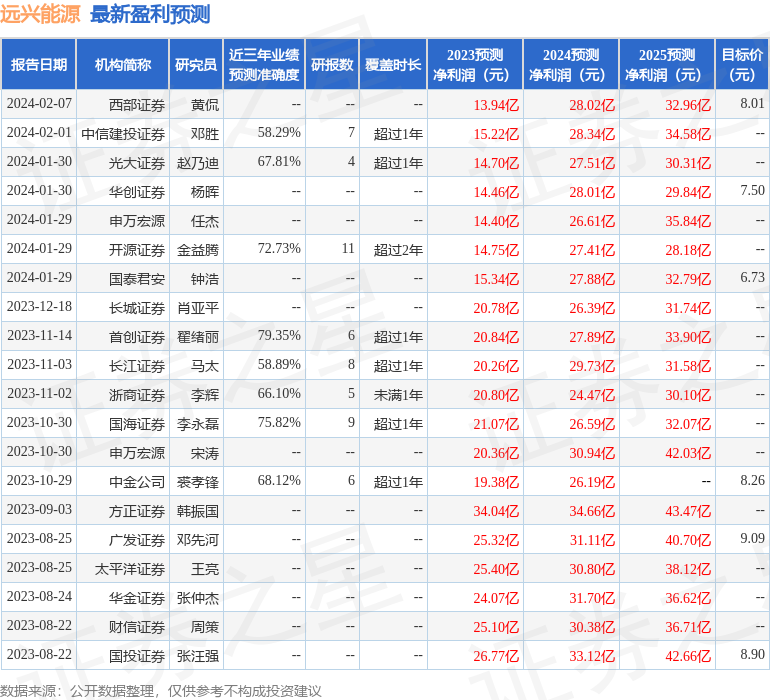
Task: Select the 覆盖时长 column header
Action: point(393,64)
